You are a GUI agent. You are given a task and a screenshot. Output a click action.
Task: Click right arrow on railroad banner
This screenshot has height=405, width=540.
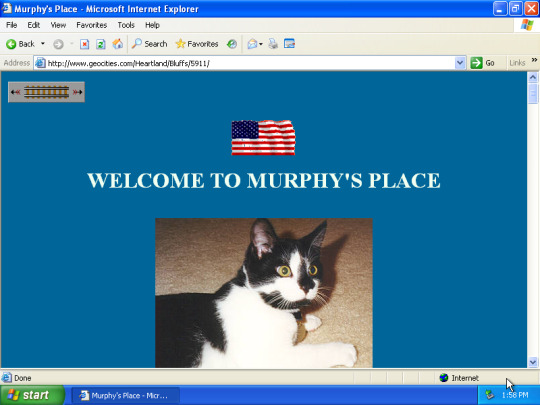77,92
